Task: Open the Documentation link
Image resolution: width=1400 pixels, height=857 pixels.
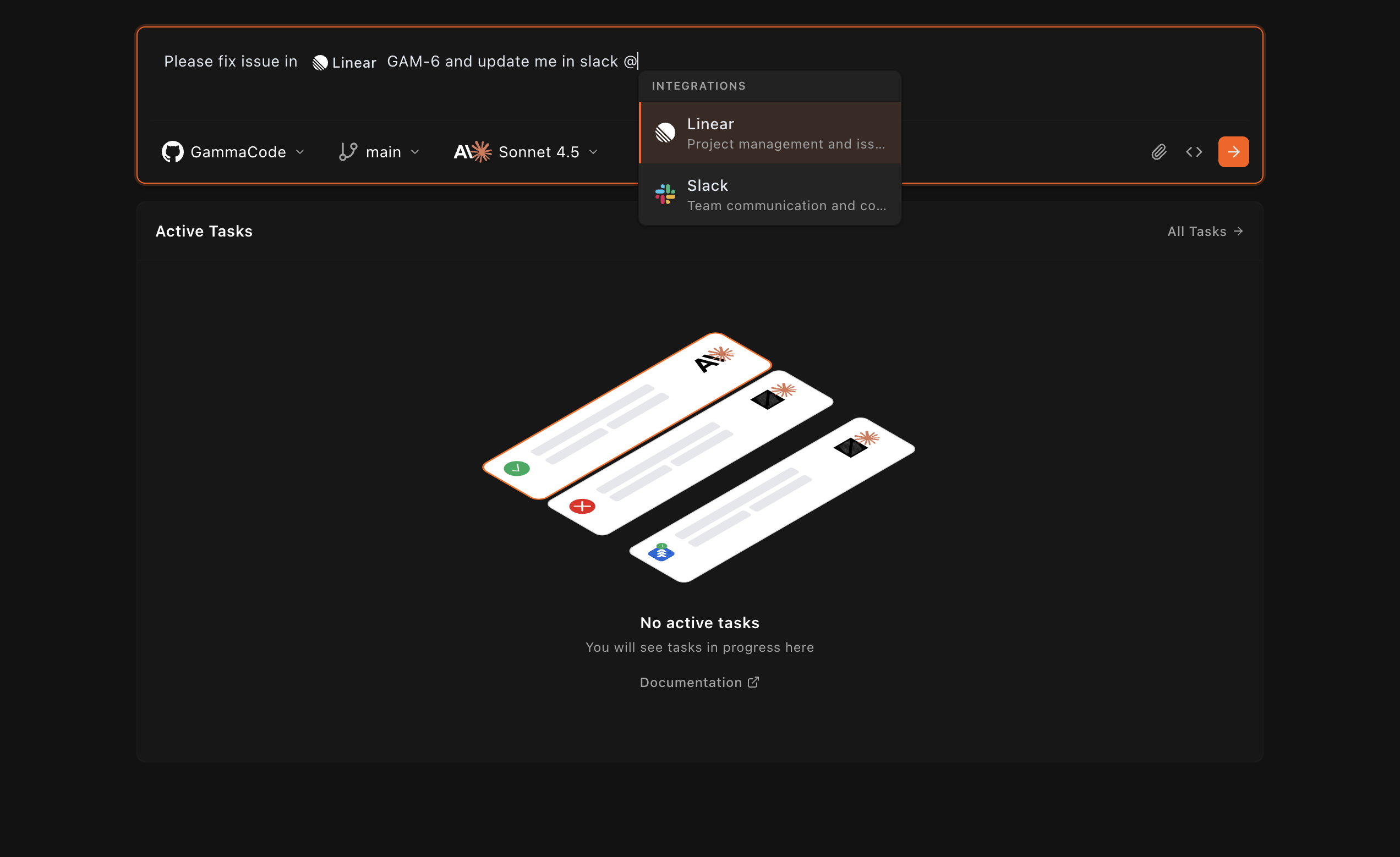Action: point(691,682)
